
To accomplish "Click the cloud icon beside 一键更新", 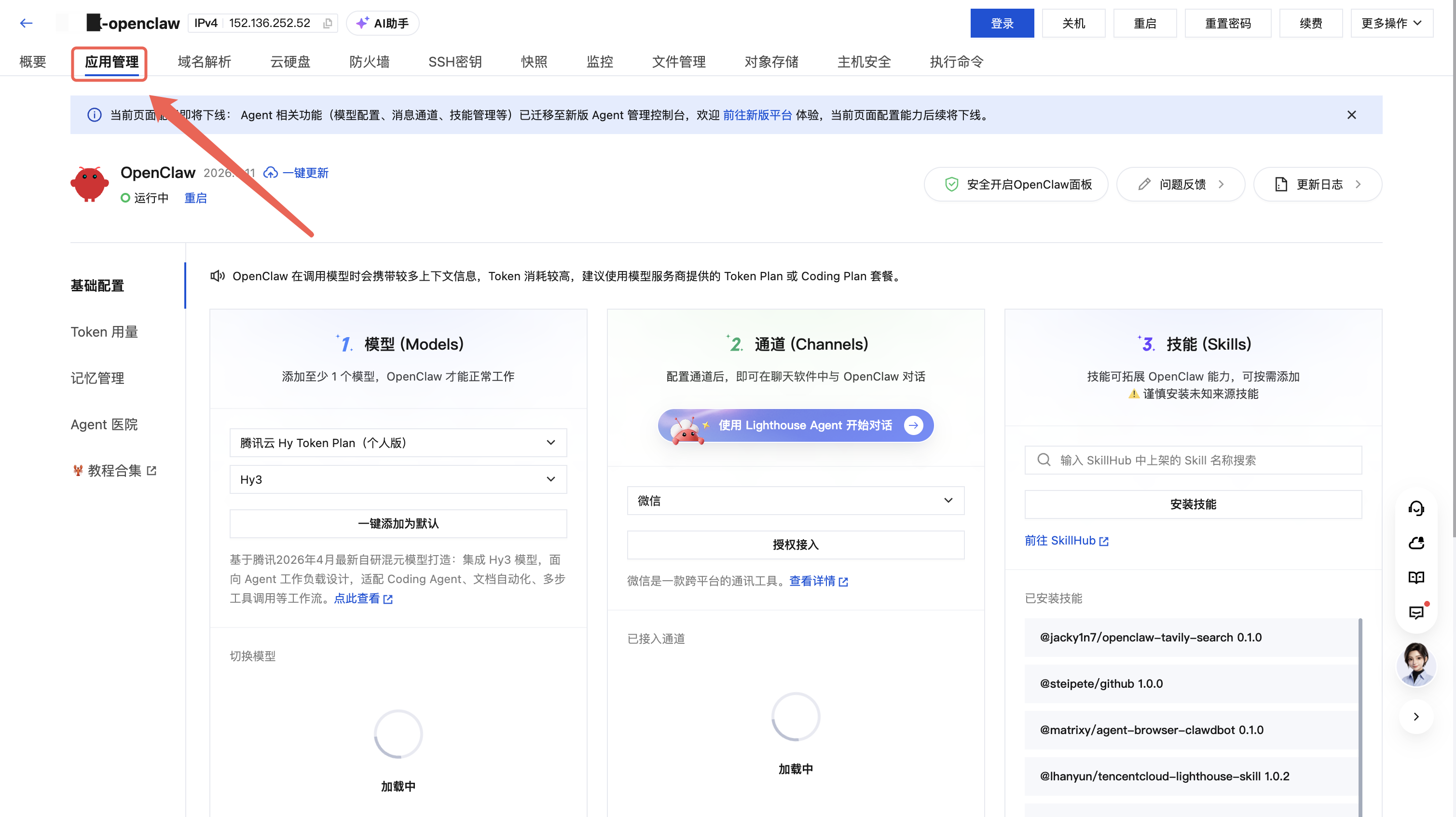I will pyautogui.click(x=271, y=172).
